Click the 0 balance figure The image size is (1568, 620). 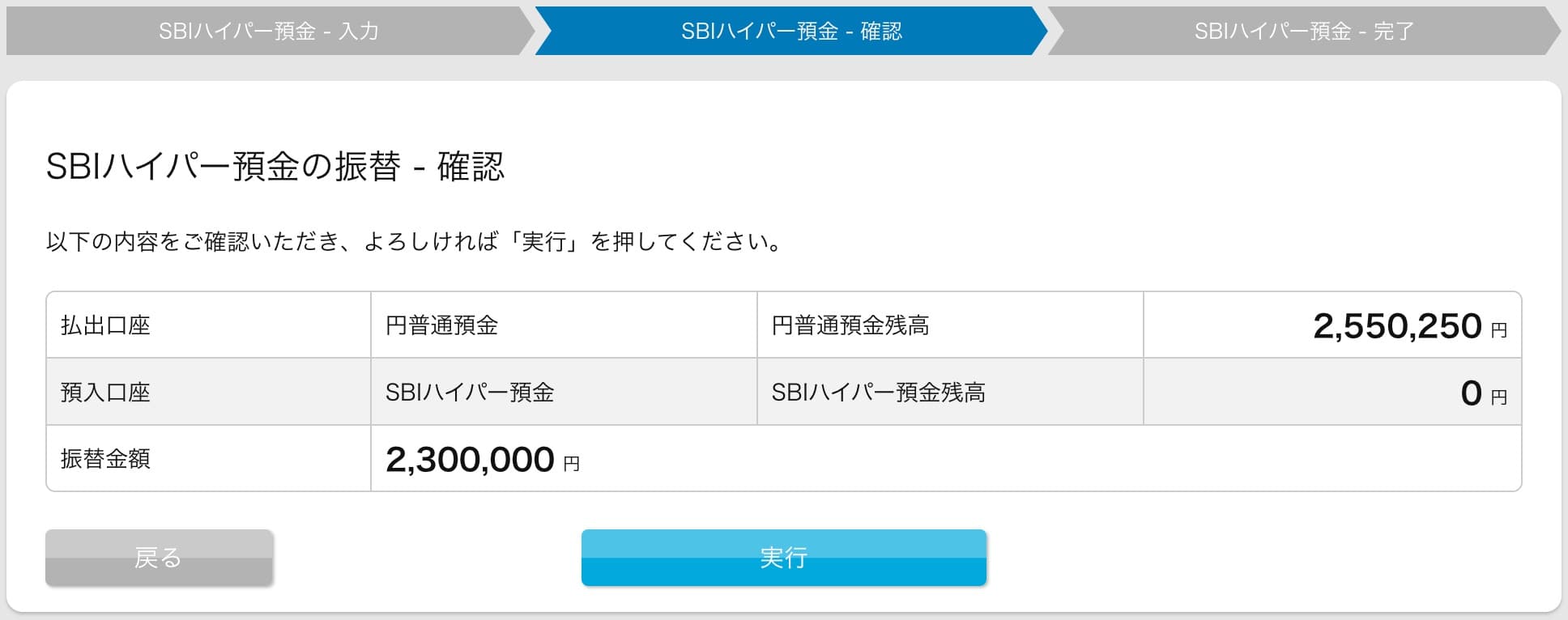(x=1471, y=393)
